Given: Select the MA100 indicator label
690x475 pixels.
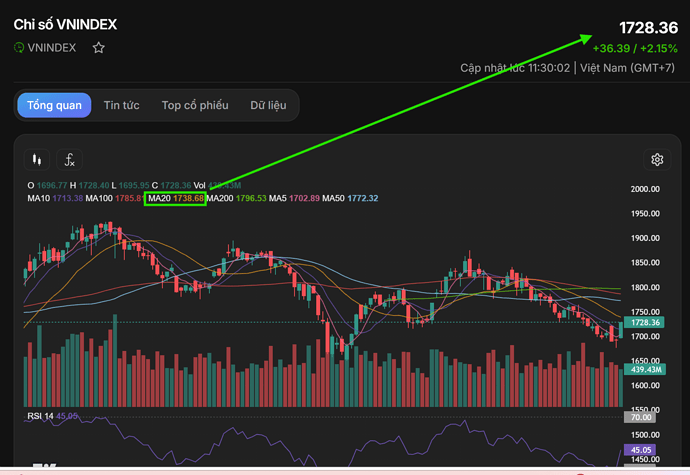Looking at the screenshot, I should (114, 198).
